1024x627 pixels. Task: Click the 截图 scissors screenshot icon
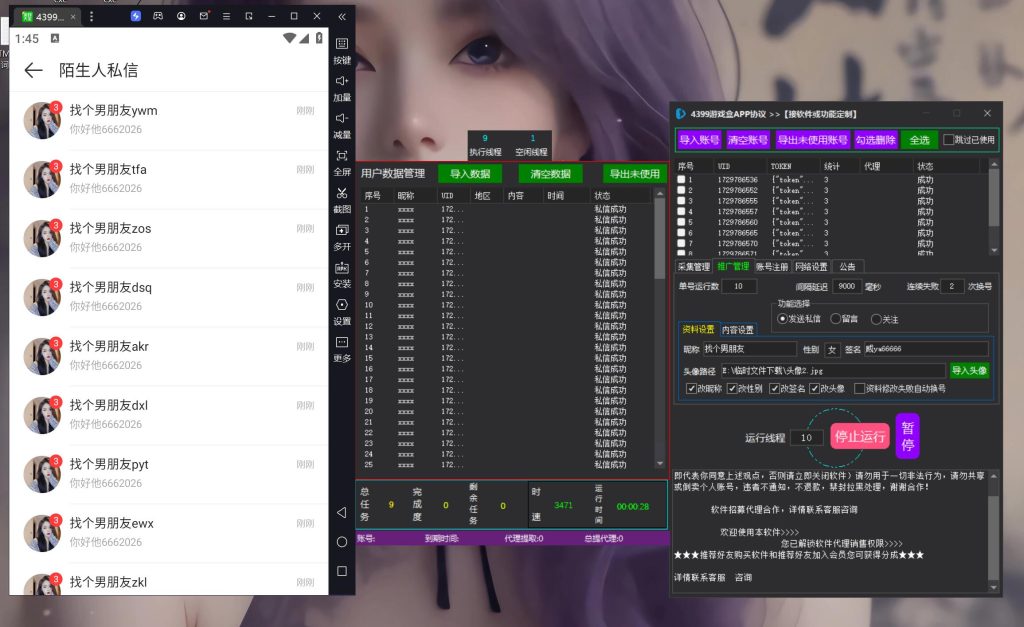342,200
